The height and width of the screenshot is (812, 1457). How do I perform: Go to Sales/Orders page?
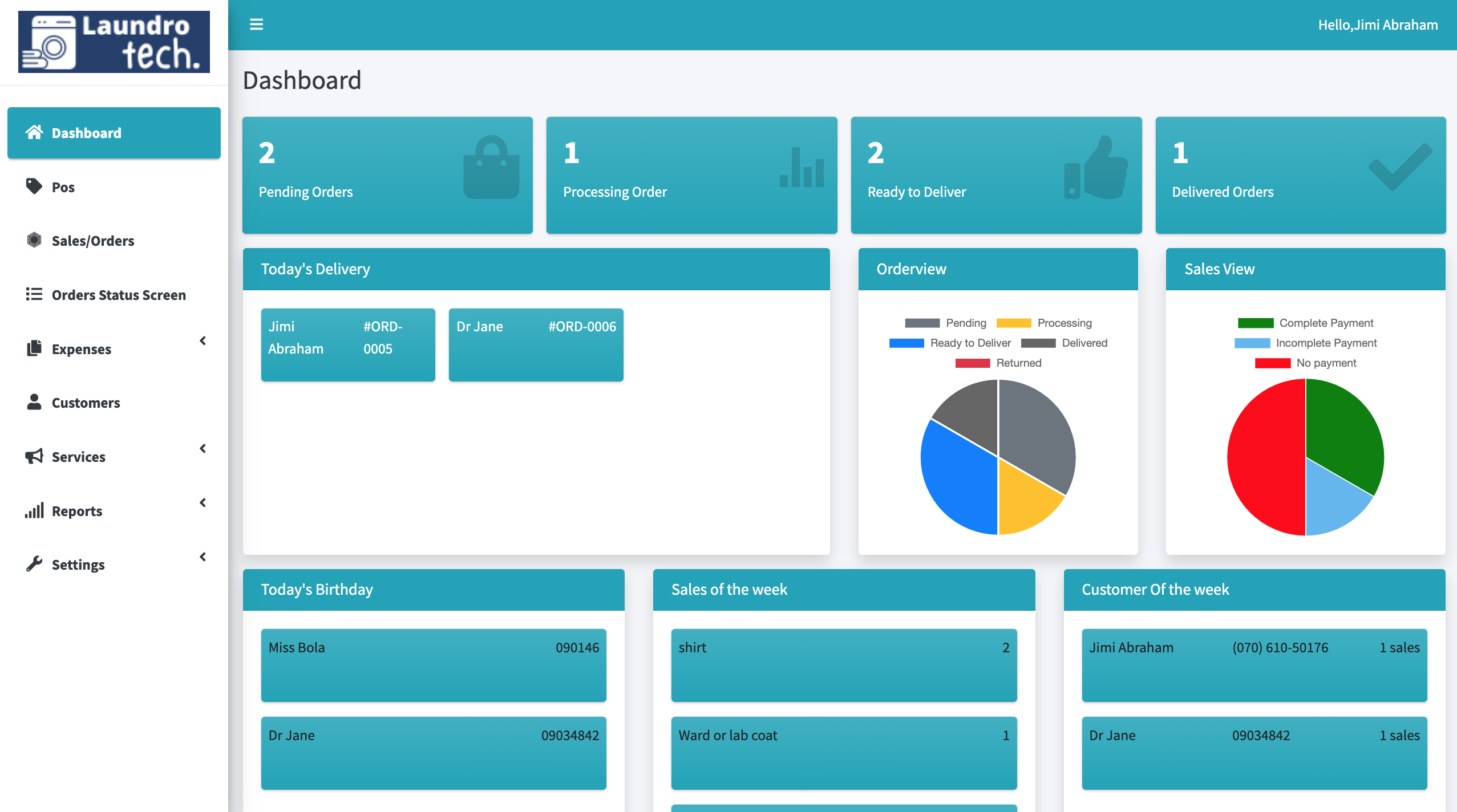point(114,241)
